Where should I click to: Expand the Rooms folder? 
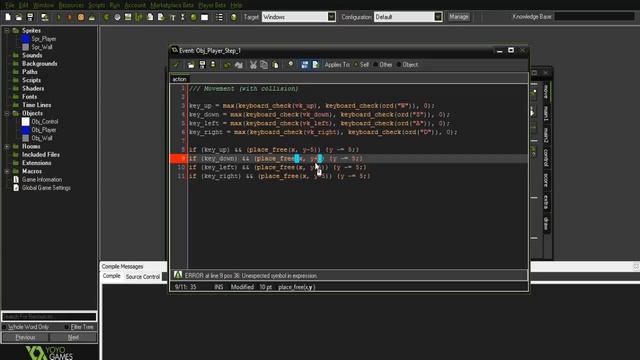tap(7, 146)
